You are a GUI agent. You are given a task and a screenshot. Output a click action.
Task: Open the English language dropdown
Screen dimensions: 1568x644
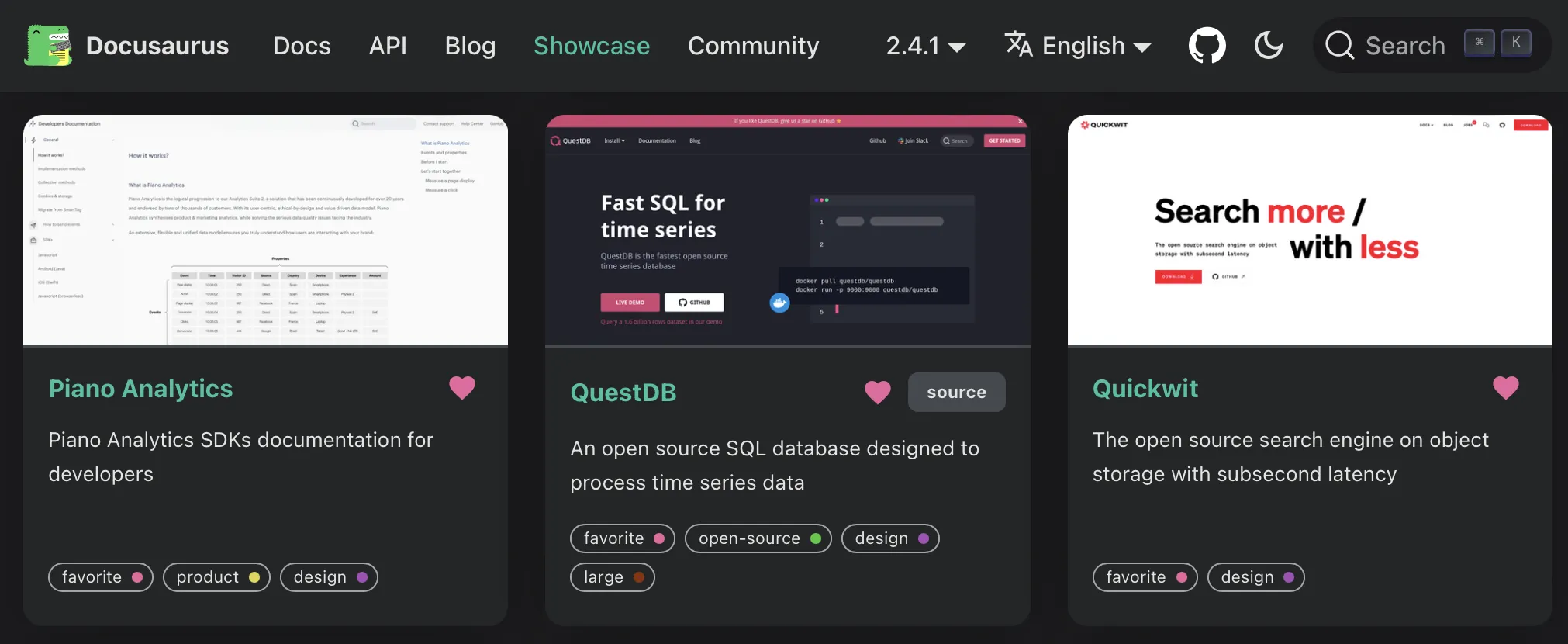(1078, 46)
